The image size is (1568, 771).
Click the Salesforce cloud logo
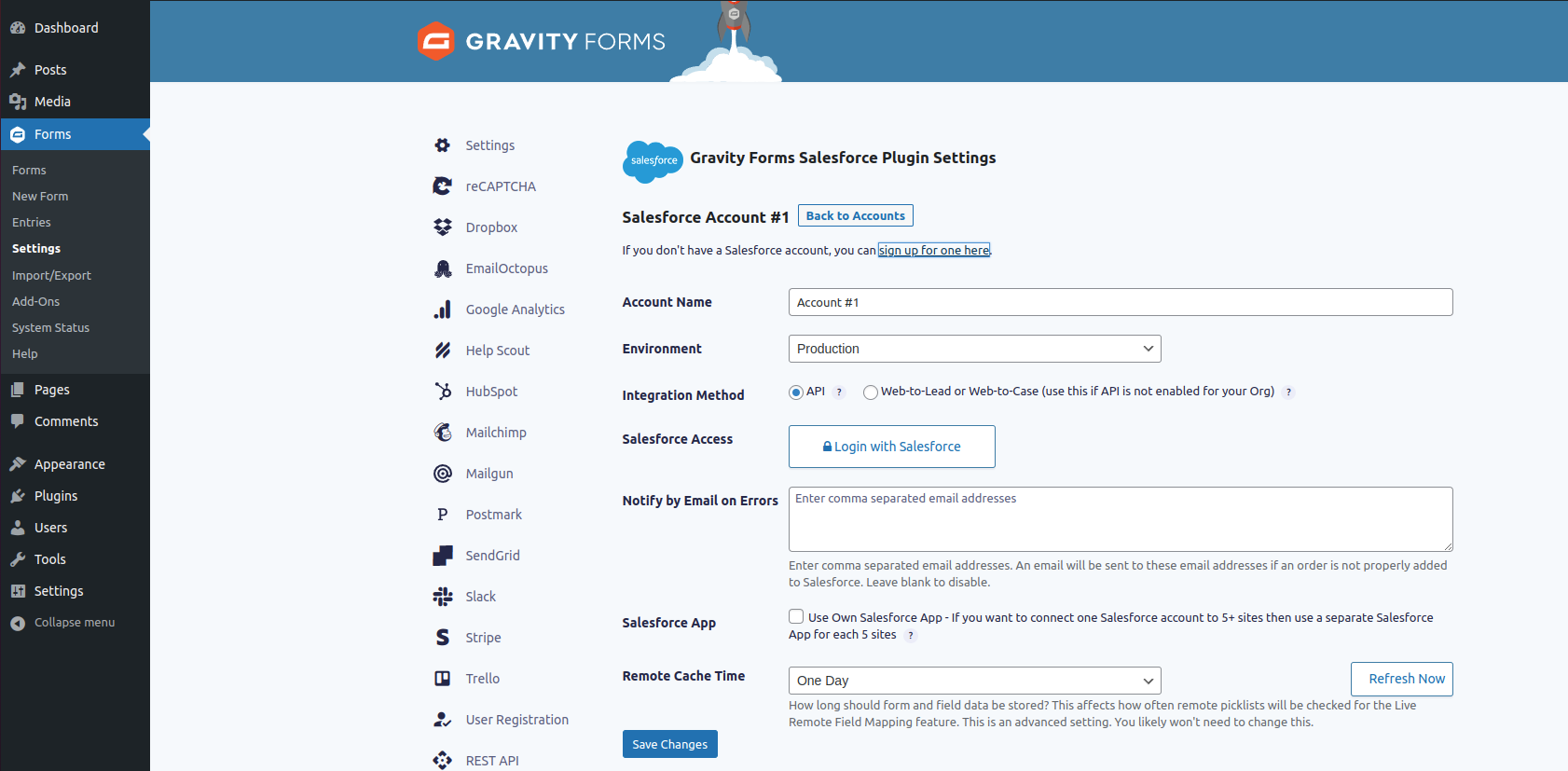[x=653, y=161]
